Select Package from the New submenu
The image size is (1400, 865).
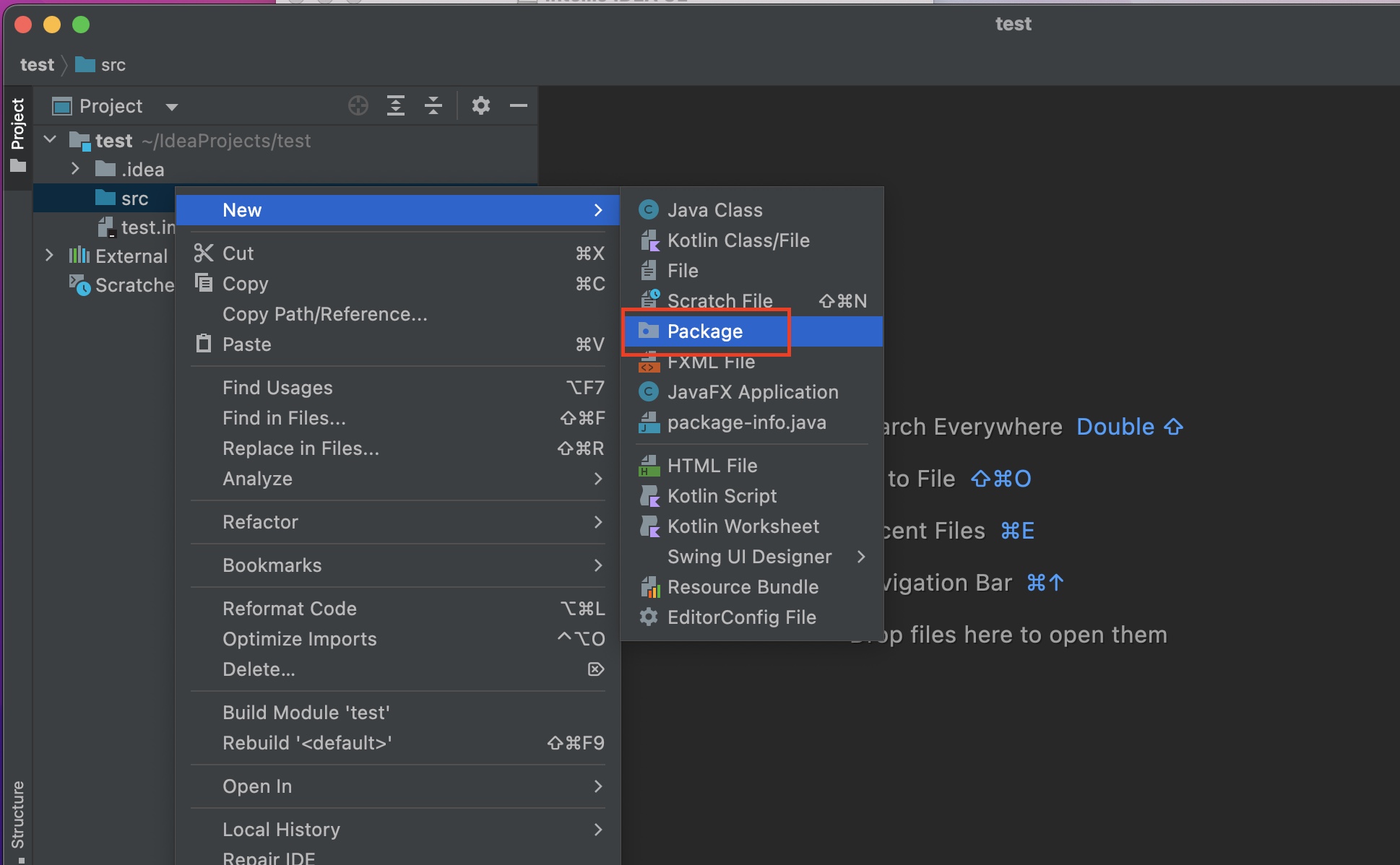coord(704,331)
